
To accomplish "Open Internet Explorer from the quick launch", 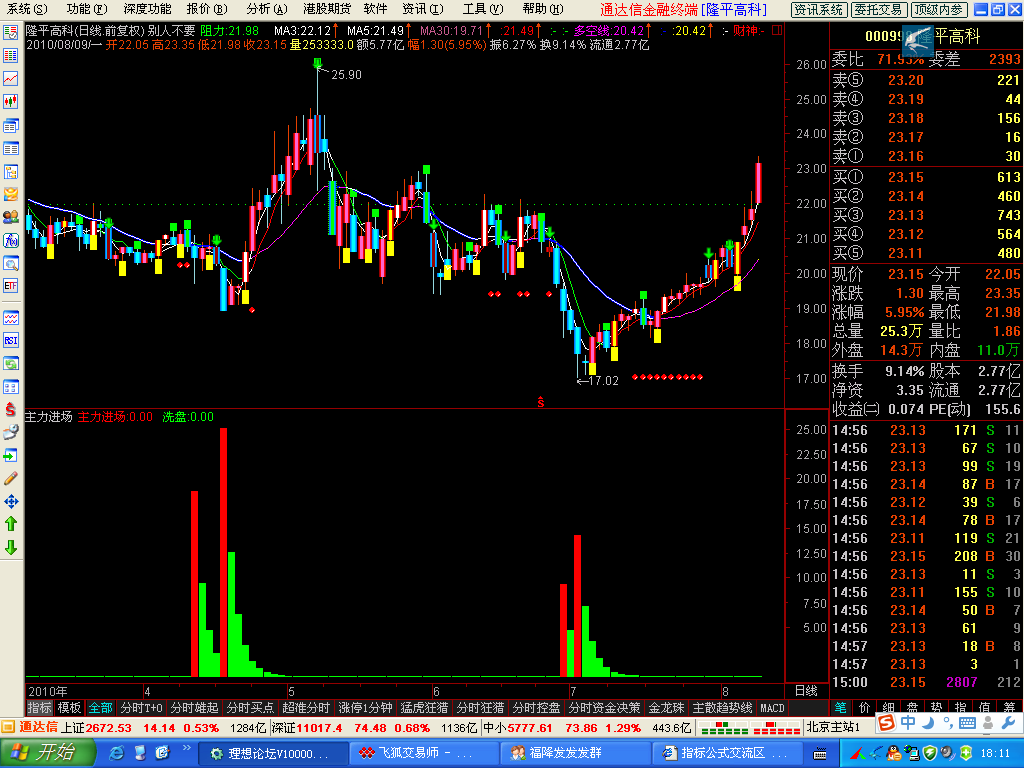I will tap(117, 753).
